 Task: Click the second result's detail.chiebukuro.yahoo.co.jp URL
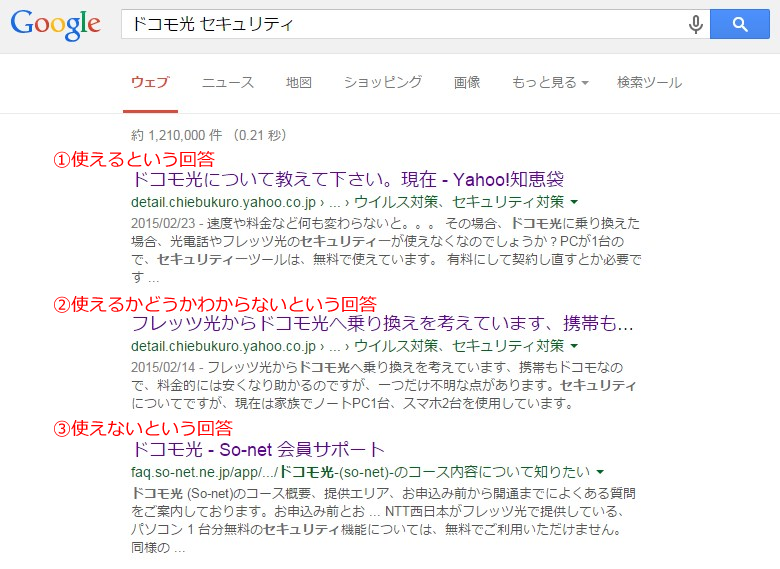pyautogui.click(x=223, y=346)
